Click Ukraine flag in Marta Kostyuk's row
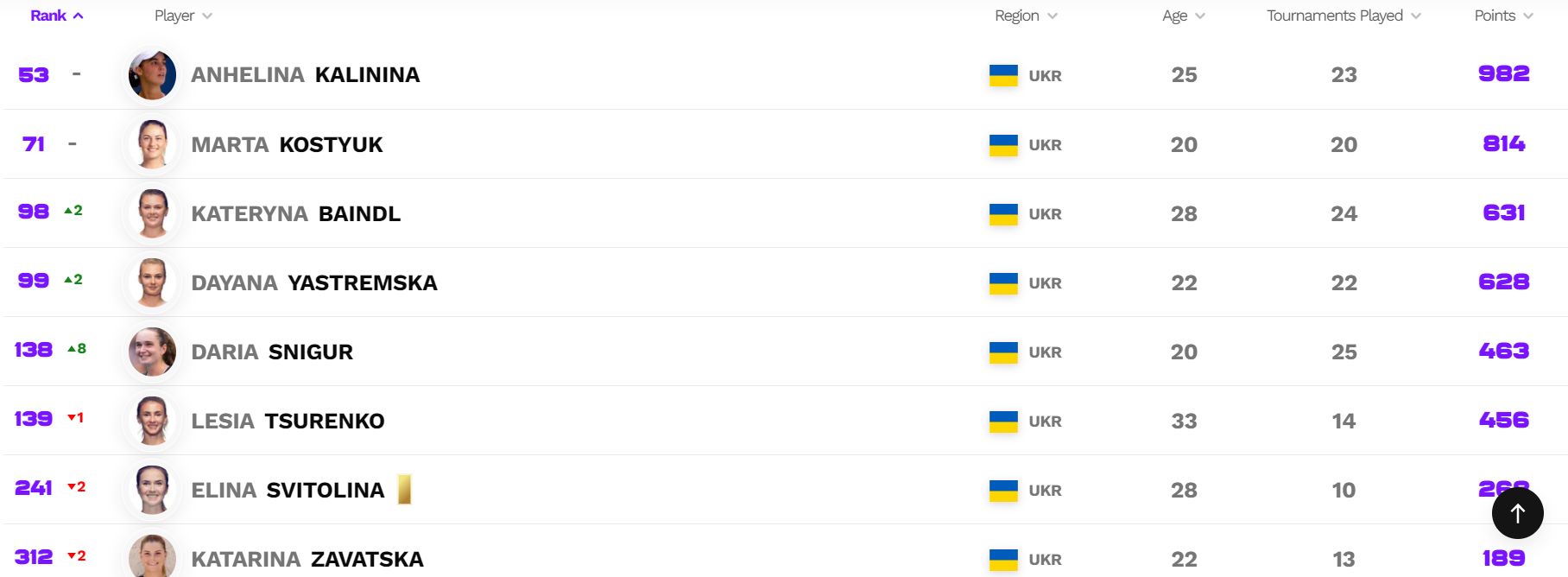This screenshot has width=1568, height=577. pyautogui.click(x=1003, y=144)
